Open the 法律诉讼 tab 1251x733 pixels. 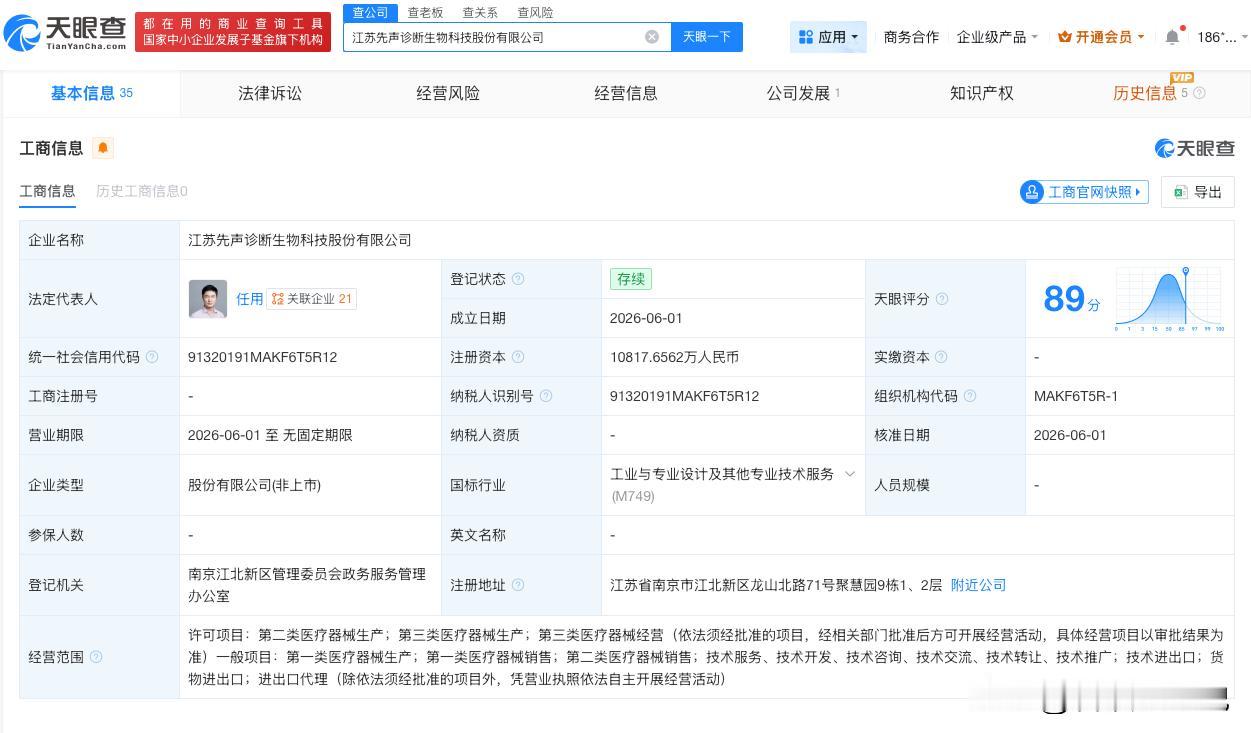tap(270, 93)
